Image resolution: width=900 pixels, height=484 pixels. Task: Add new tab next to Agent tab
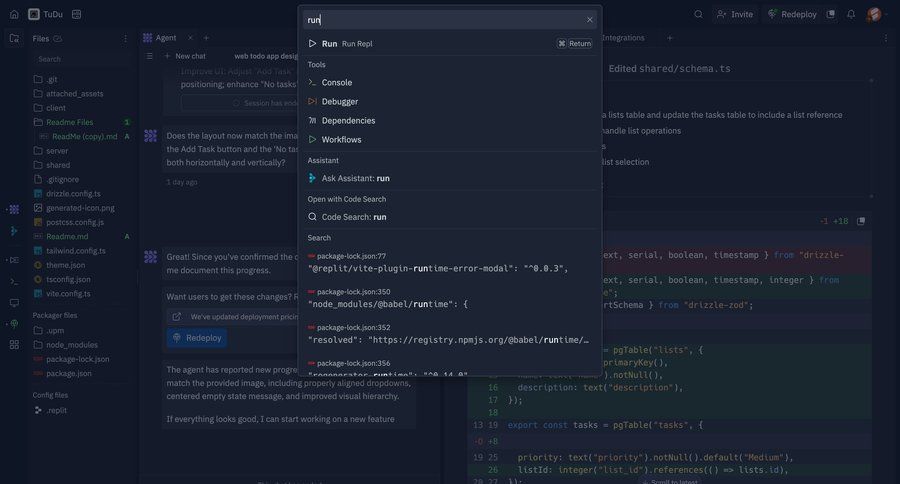point(206,38)
